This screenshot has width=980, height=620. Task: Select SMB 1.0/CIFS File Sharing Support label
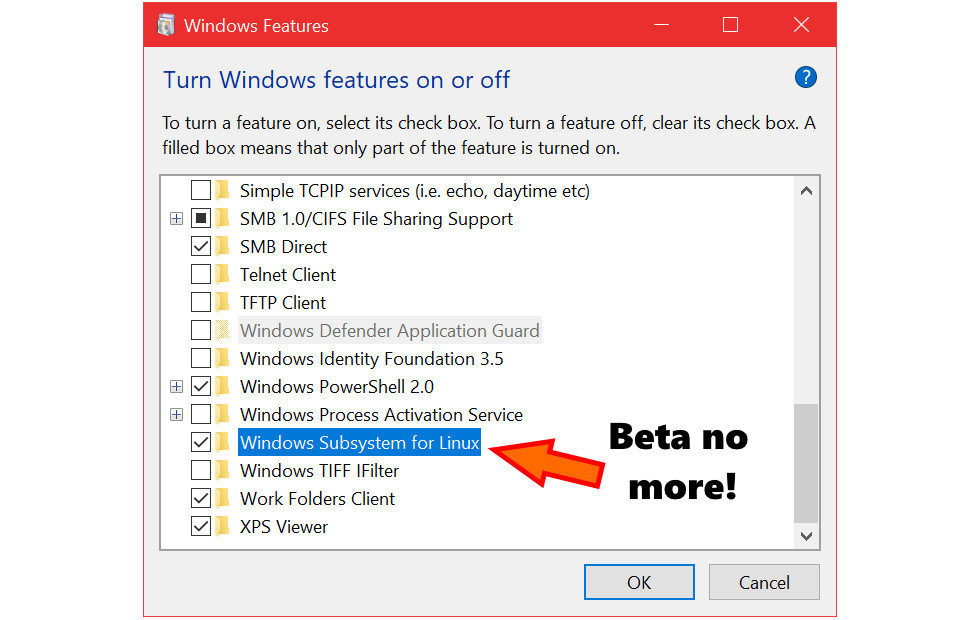[376, 218]
